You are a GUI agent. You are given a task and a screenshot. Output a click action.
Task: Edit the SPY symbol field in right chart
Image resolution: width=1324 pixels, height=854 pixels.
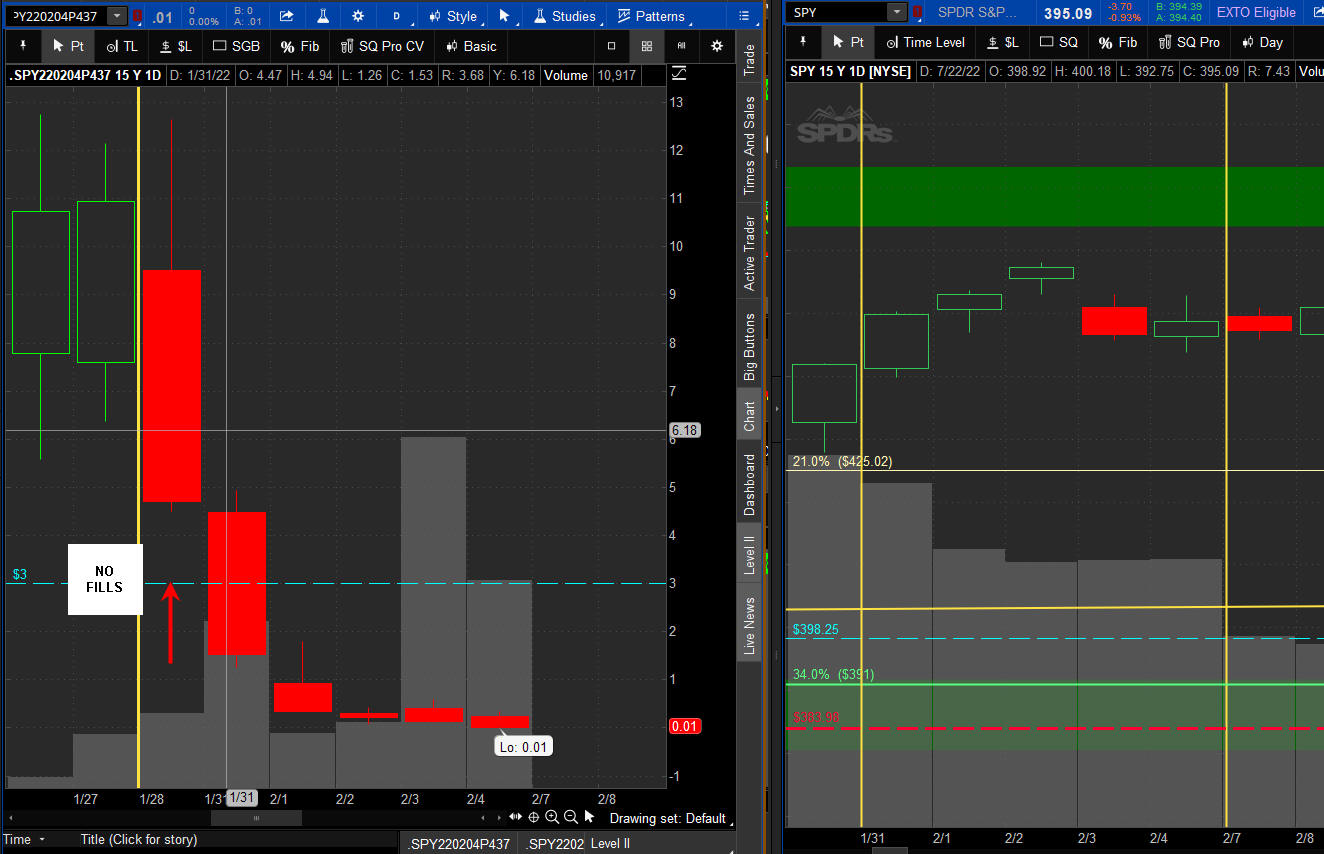[x=837, y=12]
